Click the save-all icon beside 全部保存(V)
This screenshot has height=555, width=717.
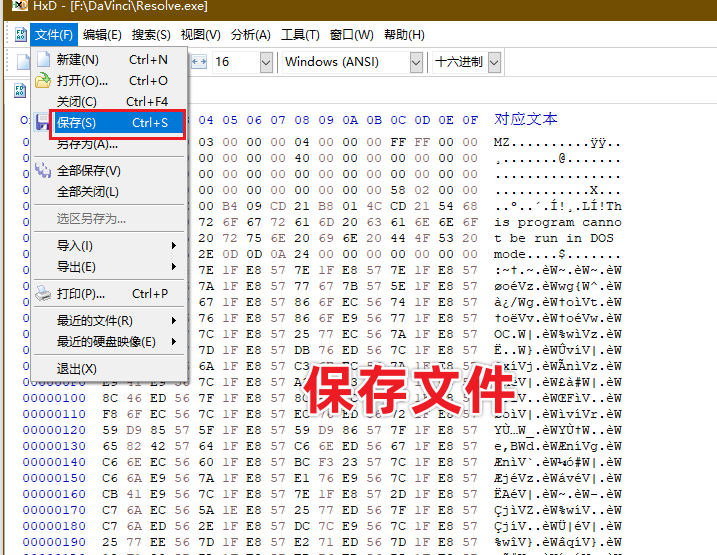(43, 170)
